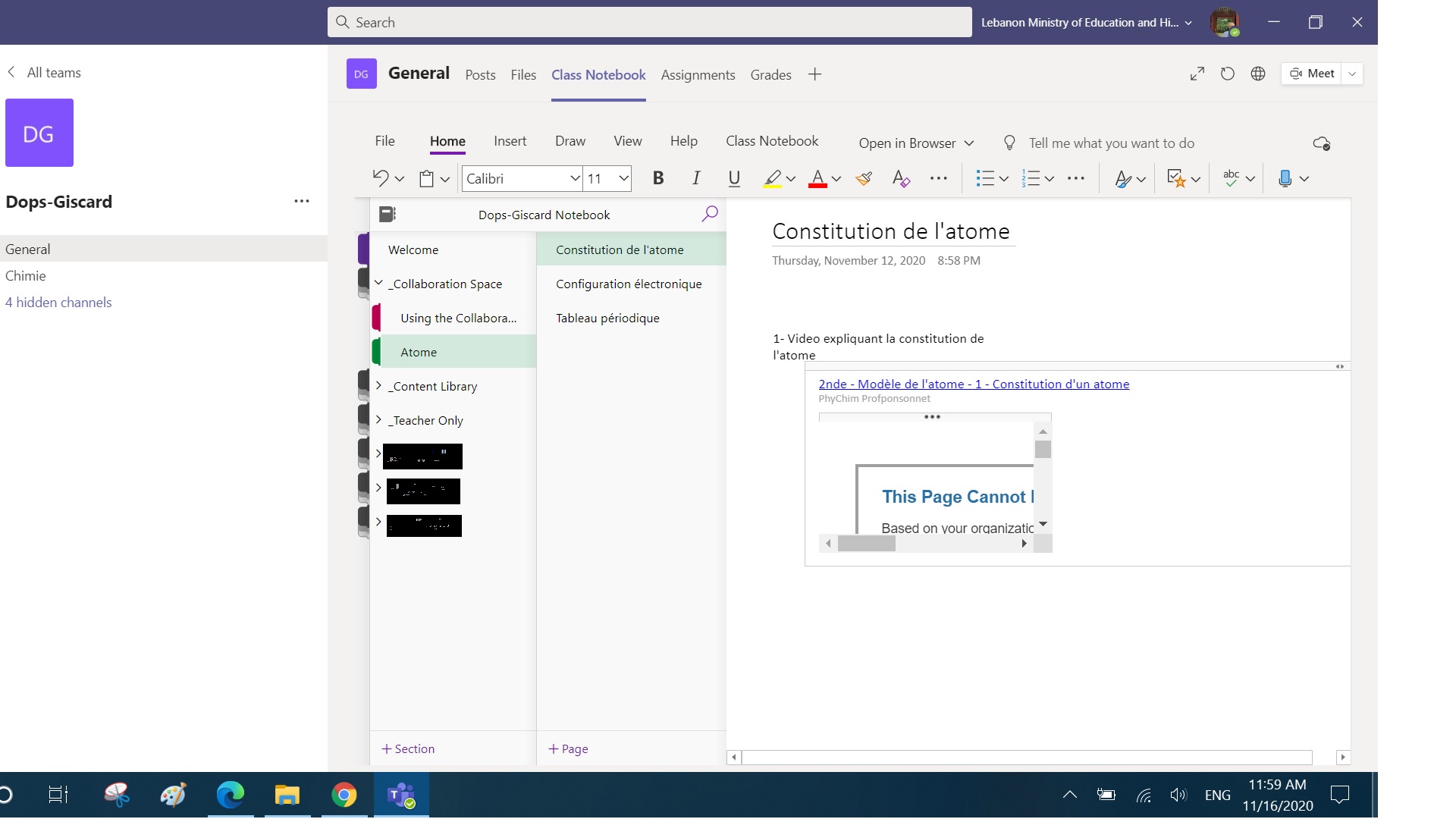Toggle Italic formatting

pyautogui.click(x=695, y=178)
